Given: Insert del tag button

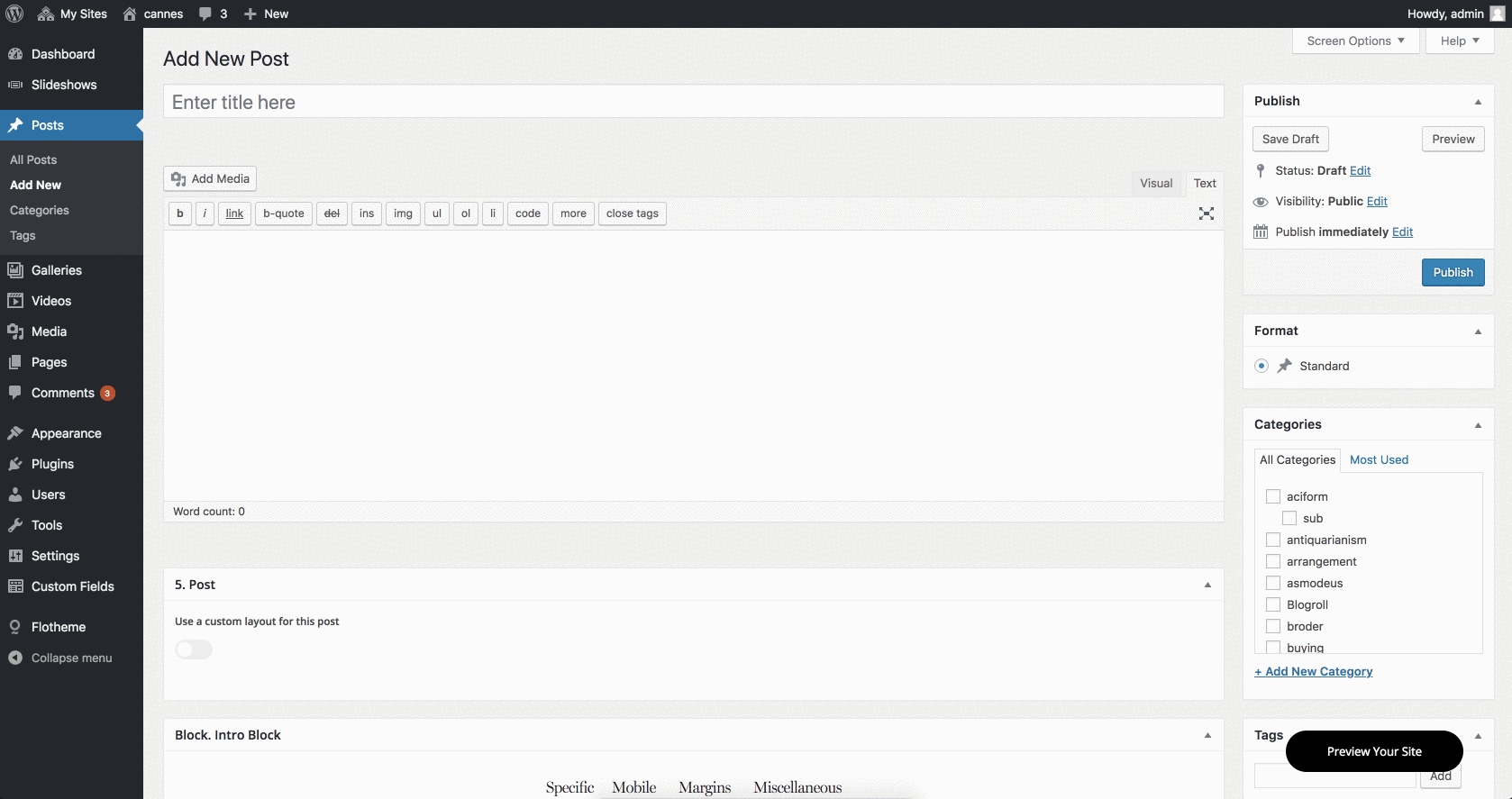Looking at the screenshot, I should (332, 213).
